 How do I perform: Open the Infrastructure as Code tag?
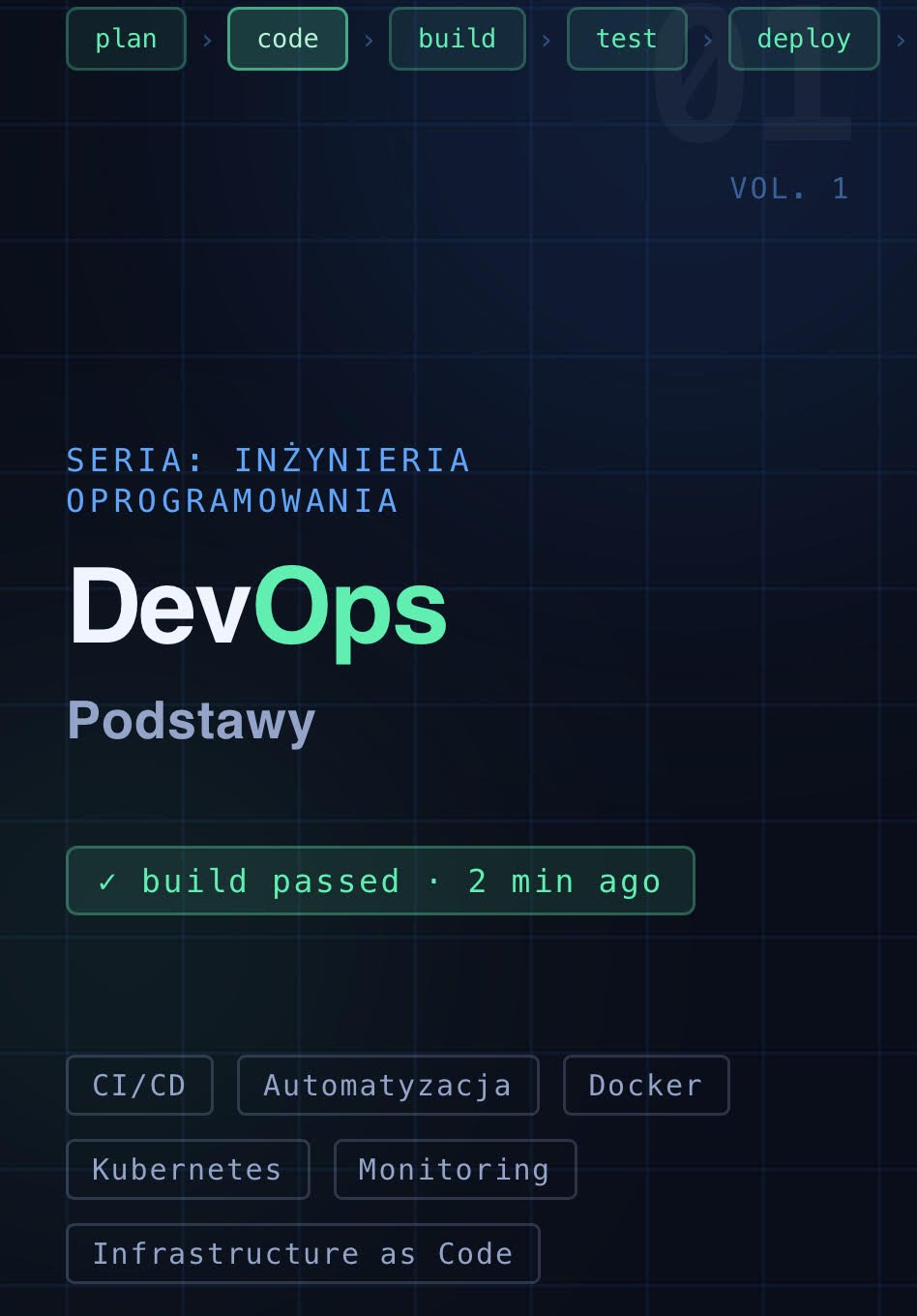(x=303, y=1253)
